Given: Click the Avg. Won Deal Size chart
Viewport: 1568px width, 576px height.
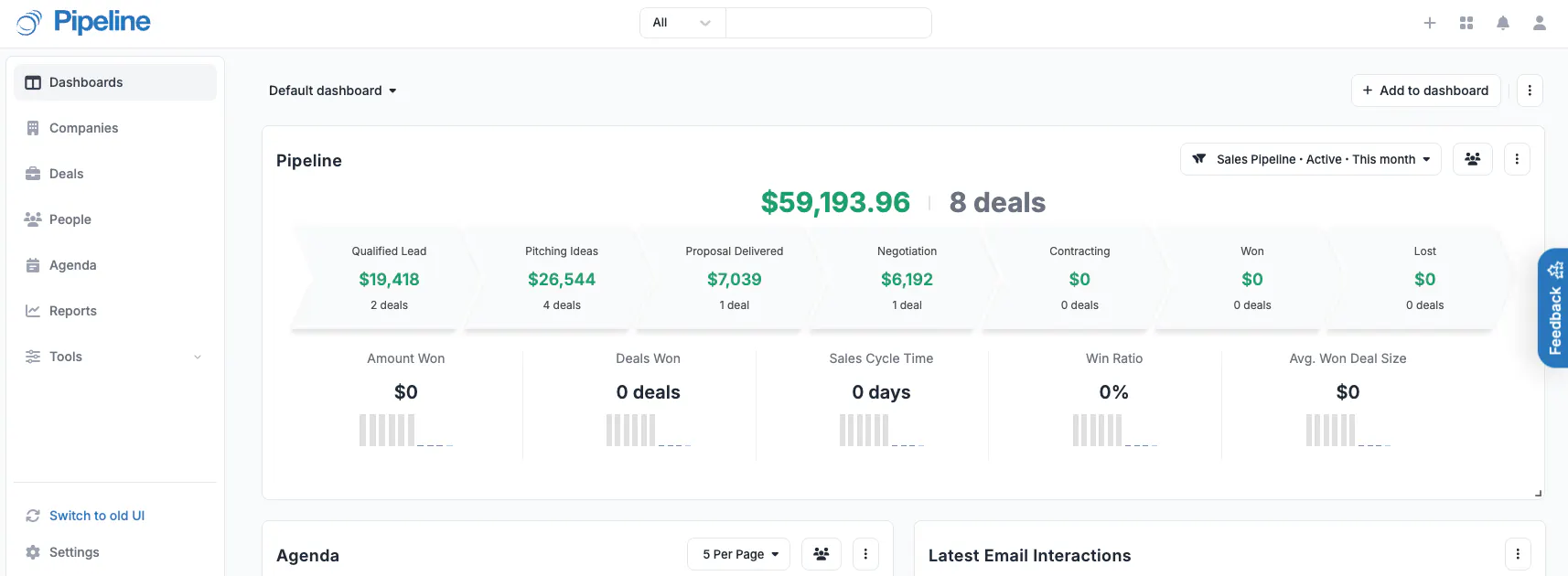Looking at the screenshot, I should coord(1348,430).
